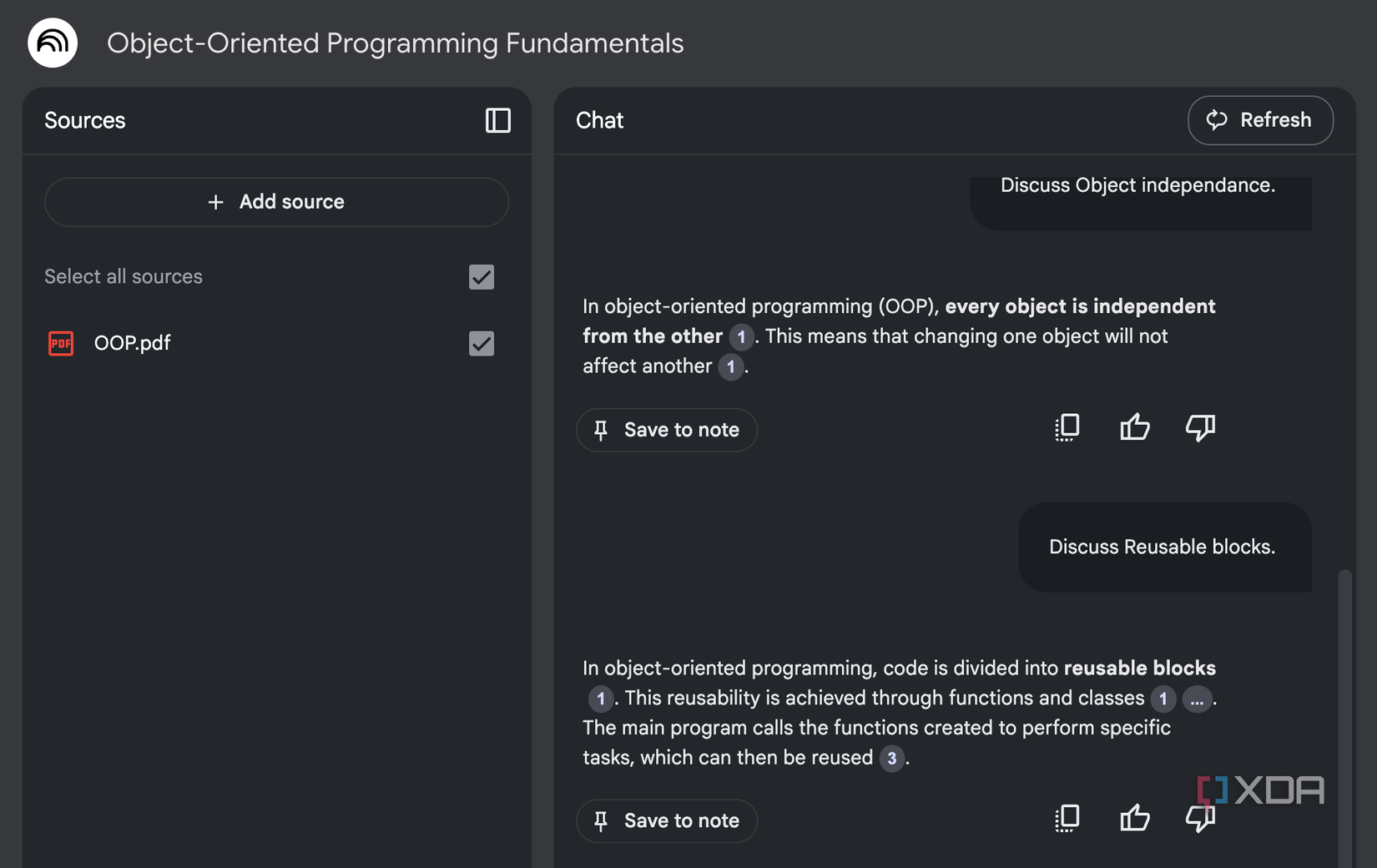Click the NotebookLM logo icon
The width and height of the screenshot is (1377, 868).
53,43
